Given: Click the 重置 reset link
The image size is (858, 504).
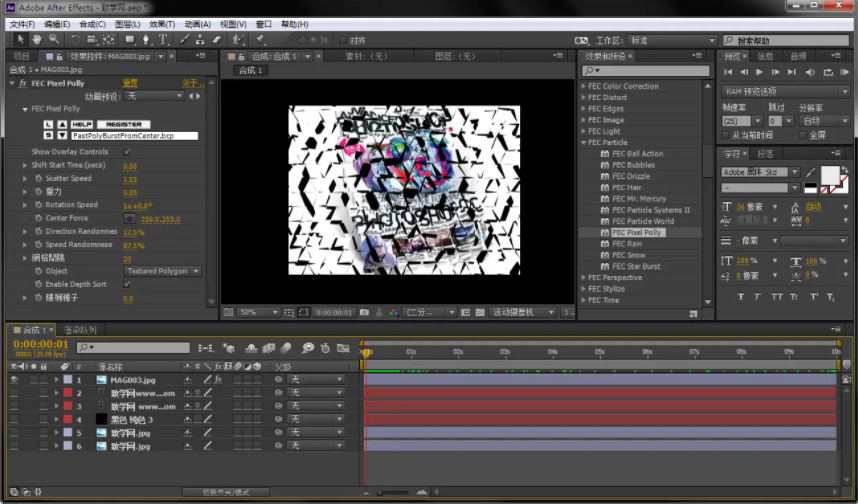Looking at the screenshot, I should click(130, 83).
